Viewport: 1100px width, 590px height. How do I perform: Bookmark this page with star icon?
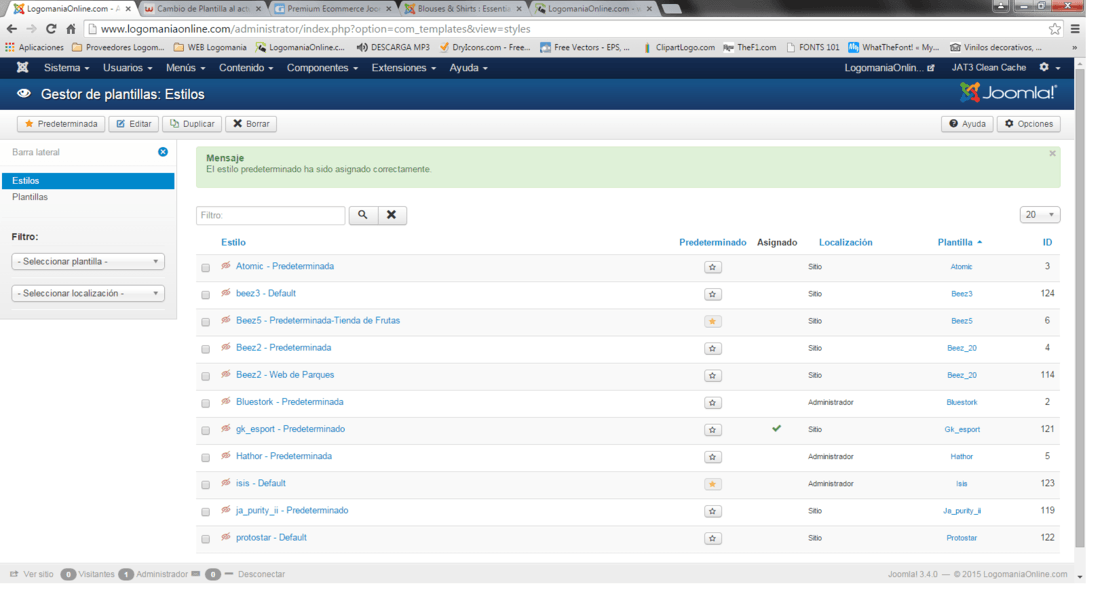coord(1054,29)
